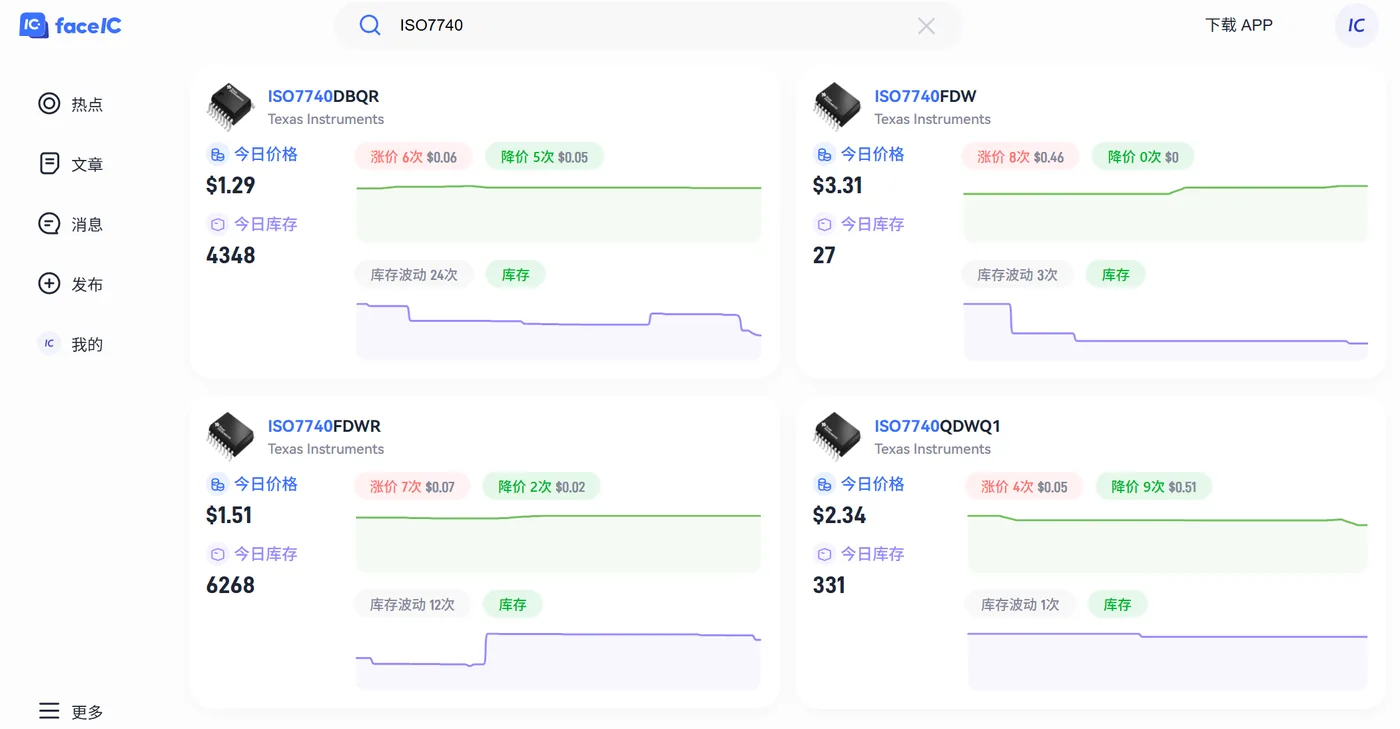The height and width of the screenshot is (729, 1400).
Task: Click the 今日价格 icon for ISO7740FDWR
Action: 217,484
